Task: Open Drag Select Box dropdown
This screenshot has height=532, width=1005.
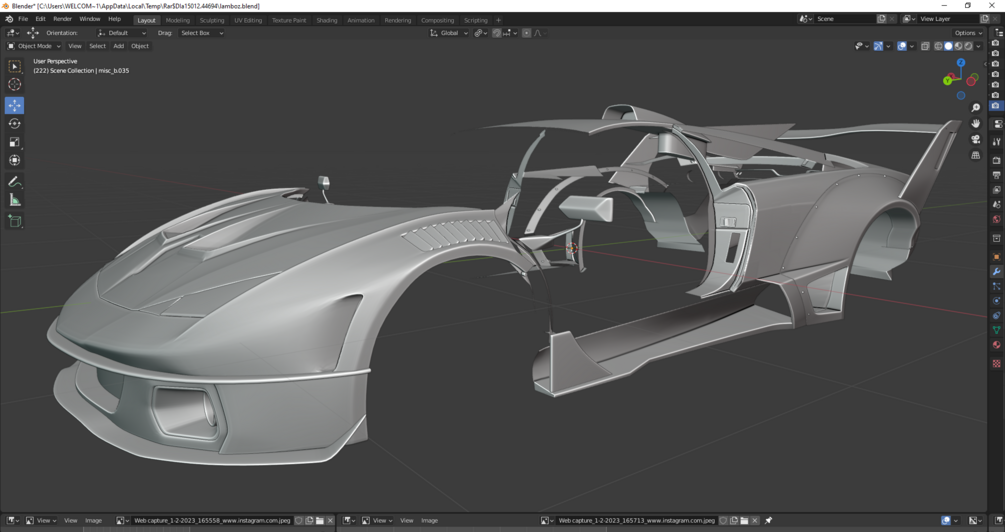Action: [201, 33]
